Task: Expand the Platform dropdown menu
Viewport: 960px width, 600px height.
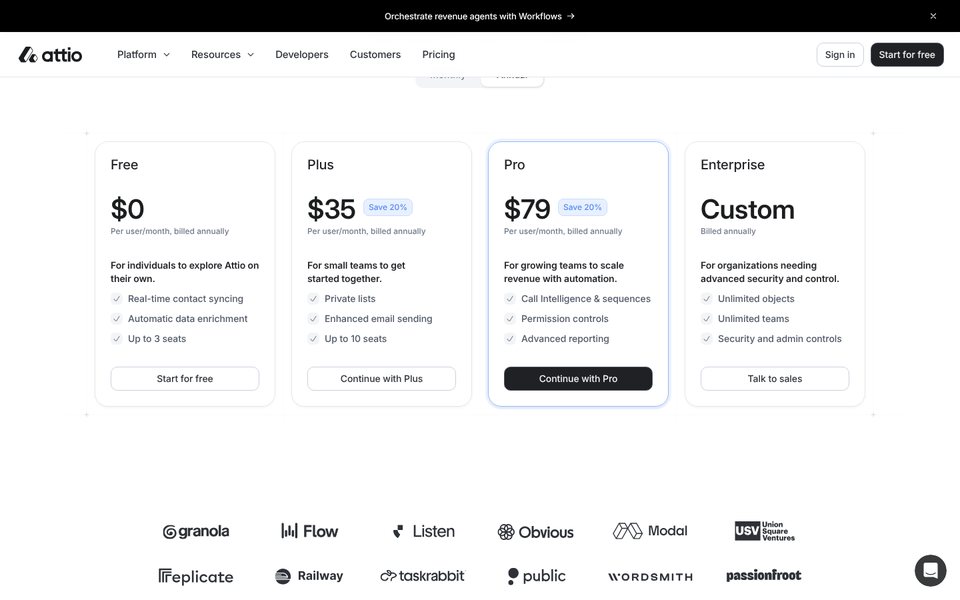Action: pos(143,54)
